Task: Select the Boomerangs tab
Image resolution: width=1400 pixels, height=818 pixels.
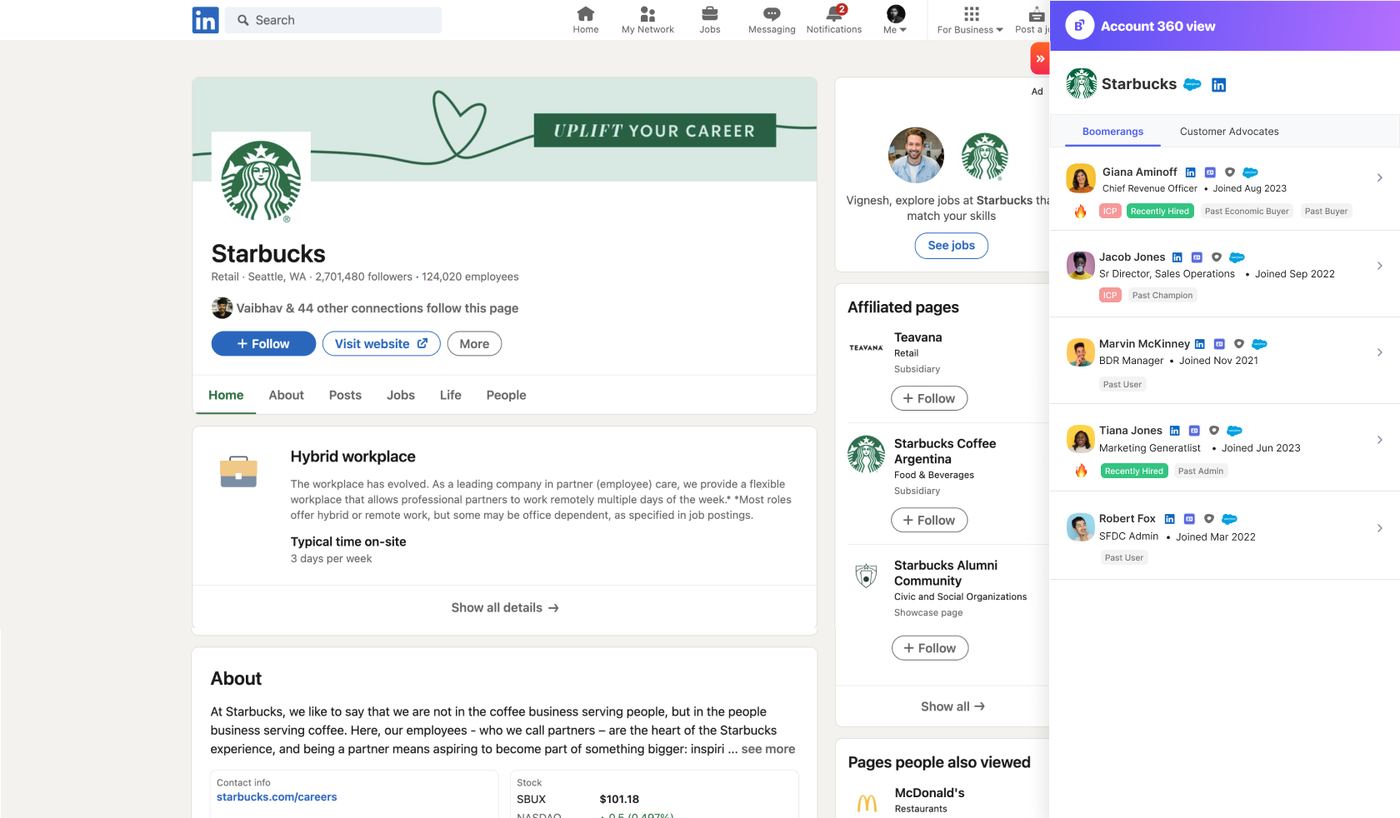Action: point(1113,131)
